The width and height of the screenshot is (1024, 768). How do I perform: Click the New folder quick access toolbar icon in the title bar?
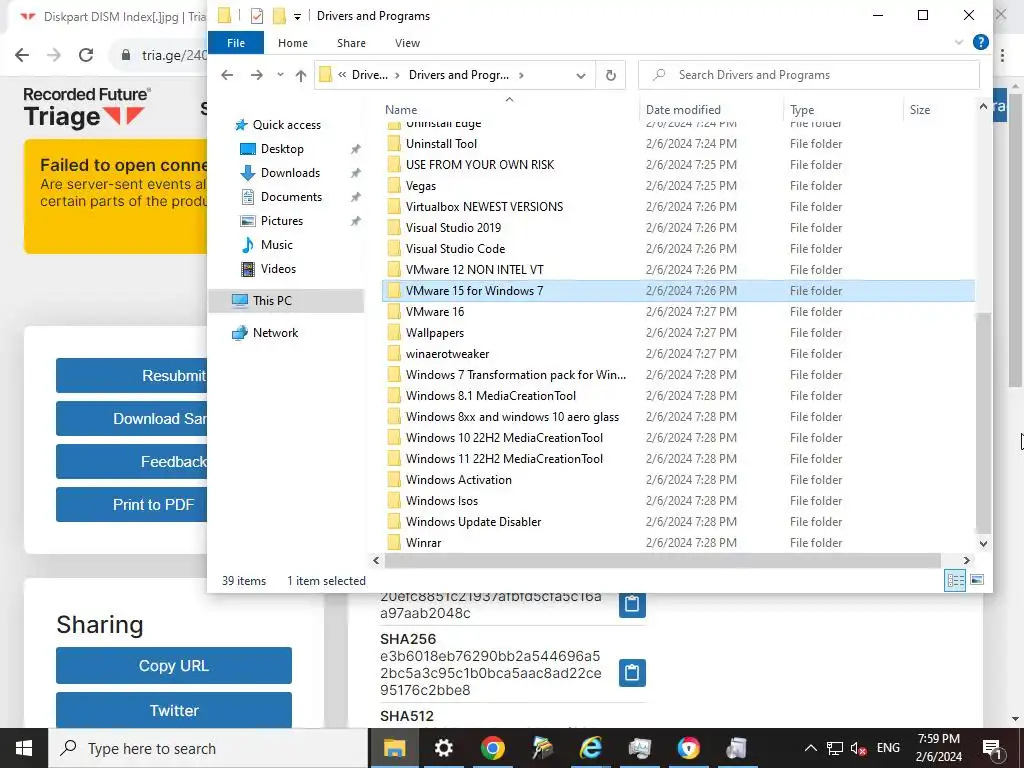(279, 16)
